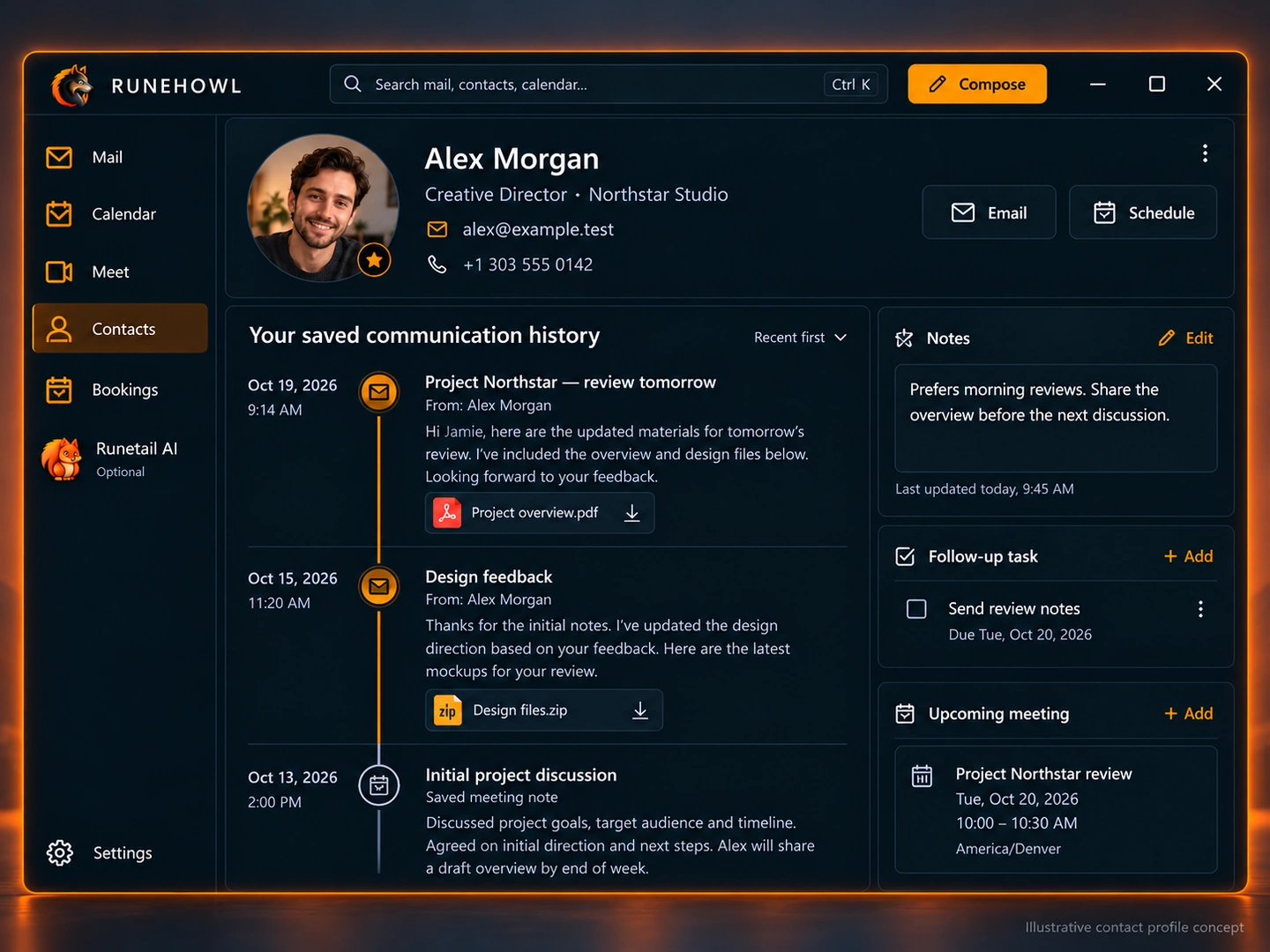Expand the Recent first sort dropdown

point(801,338)
